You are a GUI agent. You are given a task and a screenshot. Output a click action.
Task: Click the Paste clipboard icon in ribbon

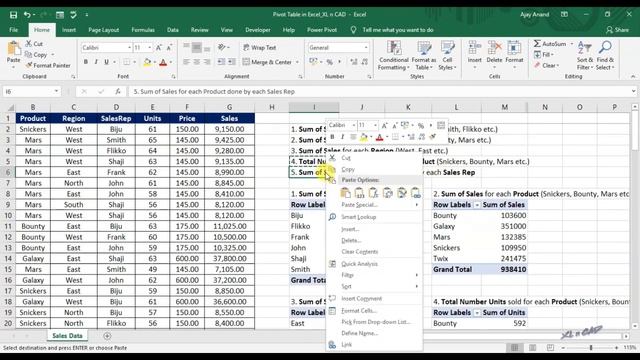pos(13,49)
